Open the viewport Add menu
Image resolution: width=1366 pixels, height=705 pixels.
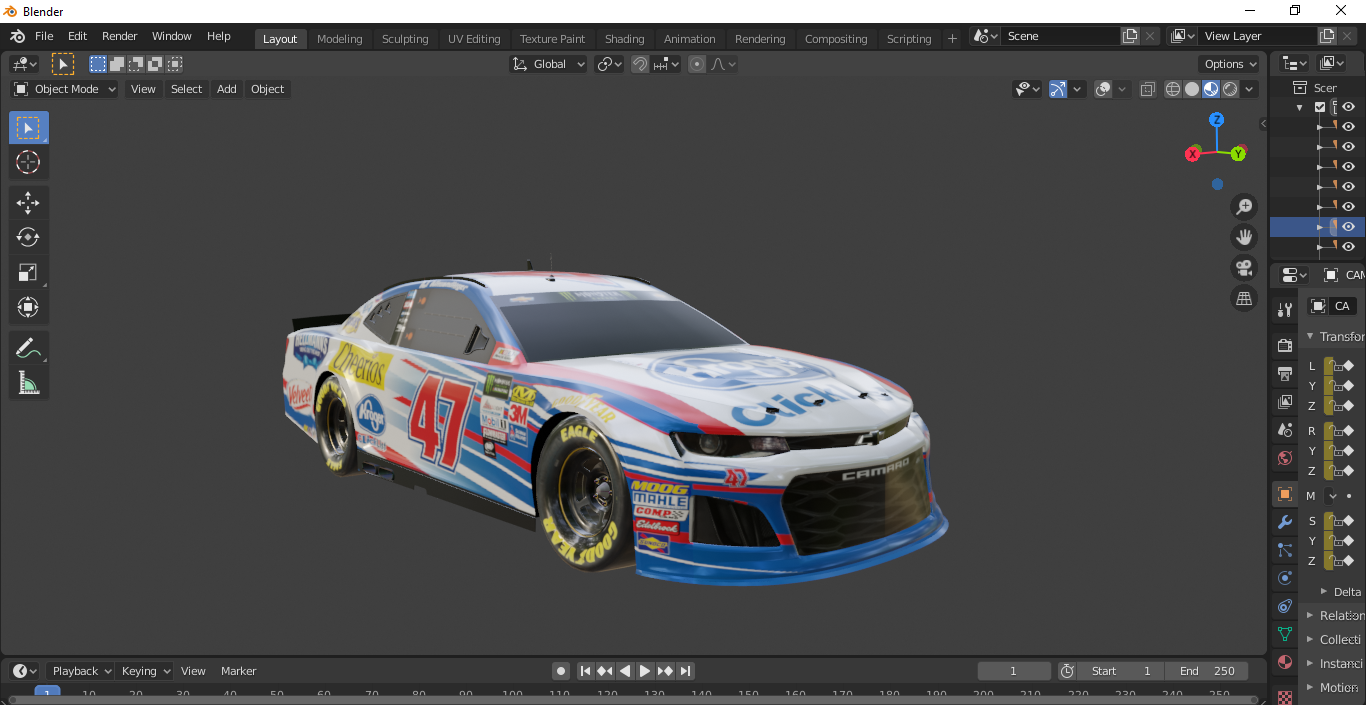coord(227,89)
